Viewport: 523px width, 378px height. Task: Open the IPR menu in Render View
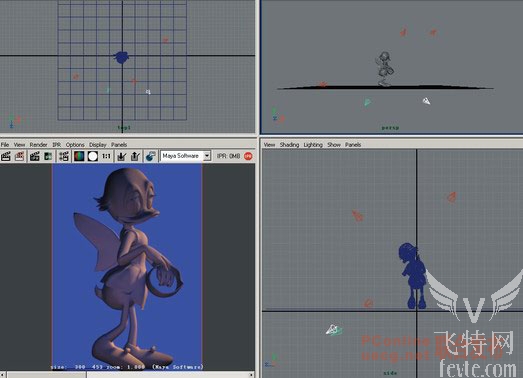coord(57,145)
